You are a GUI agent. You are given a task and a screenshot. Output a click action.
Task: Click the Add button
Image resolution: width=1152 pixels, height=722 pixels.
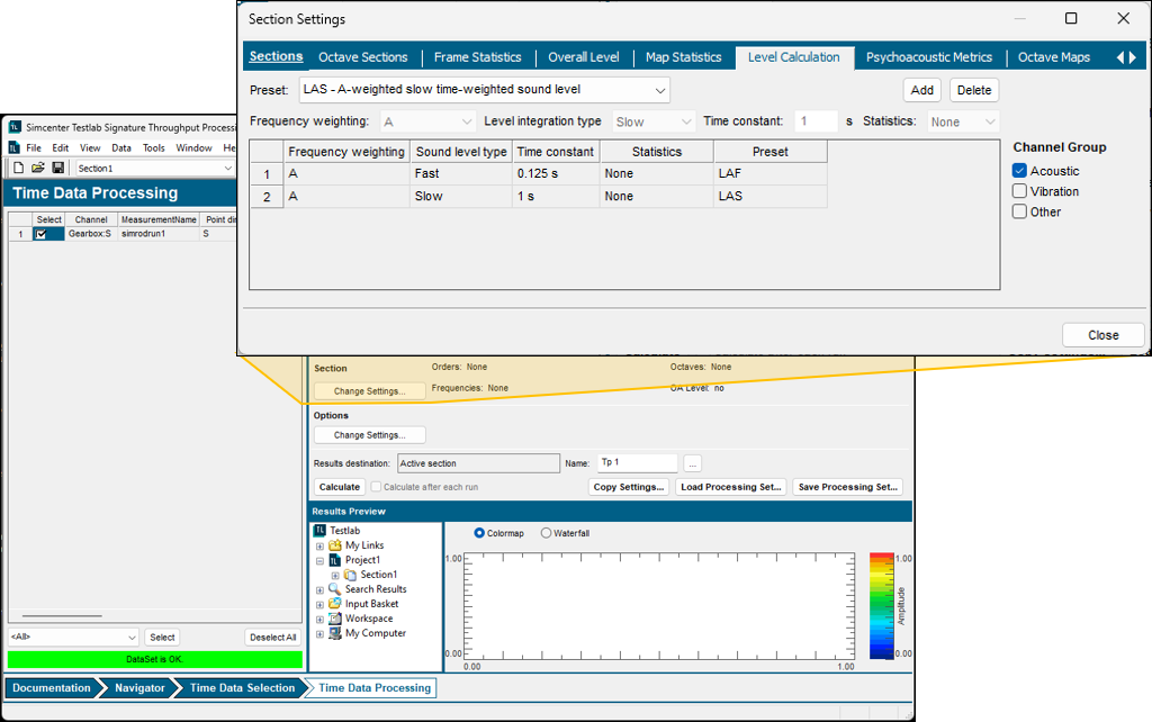[x=922, y=90]
